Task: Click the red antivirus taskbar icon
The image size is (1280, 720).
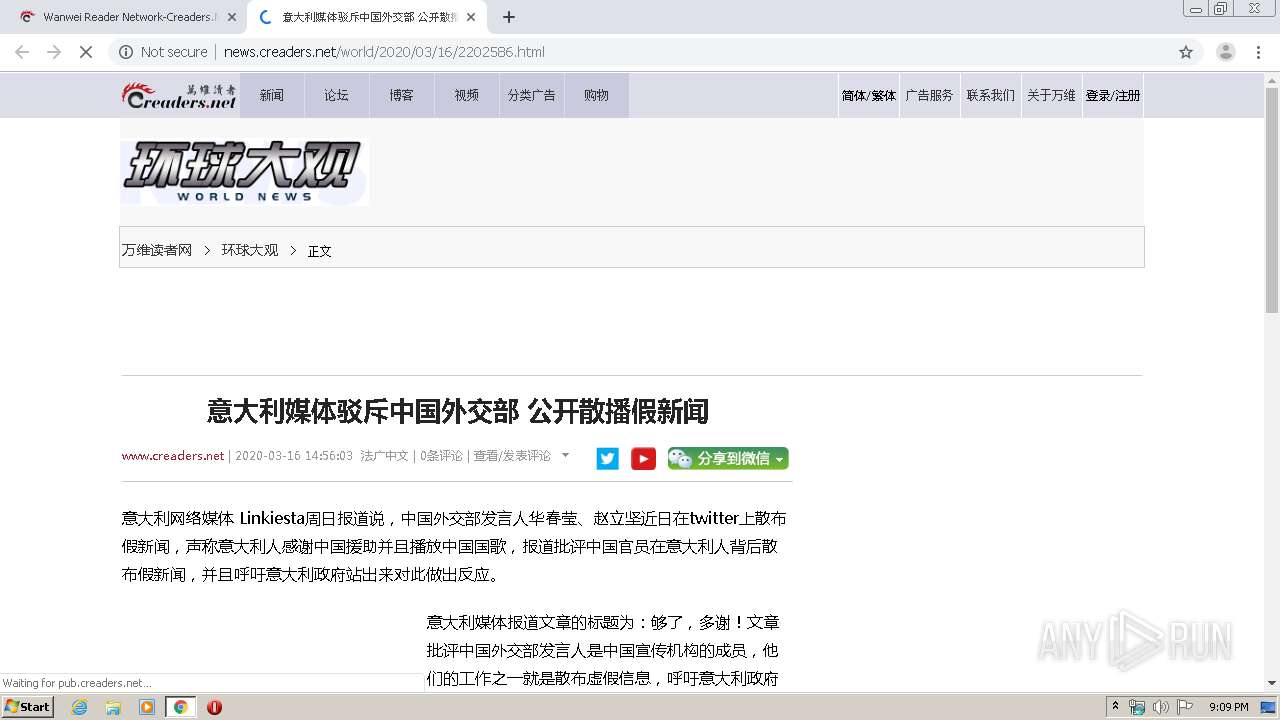Action: [214, 707]
